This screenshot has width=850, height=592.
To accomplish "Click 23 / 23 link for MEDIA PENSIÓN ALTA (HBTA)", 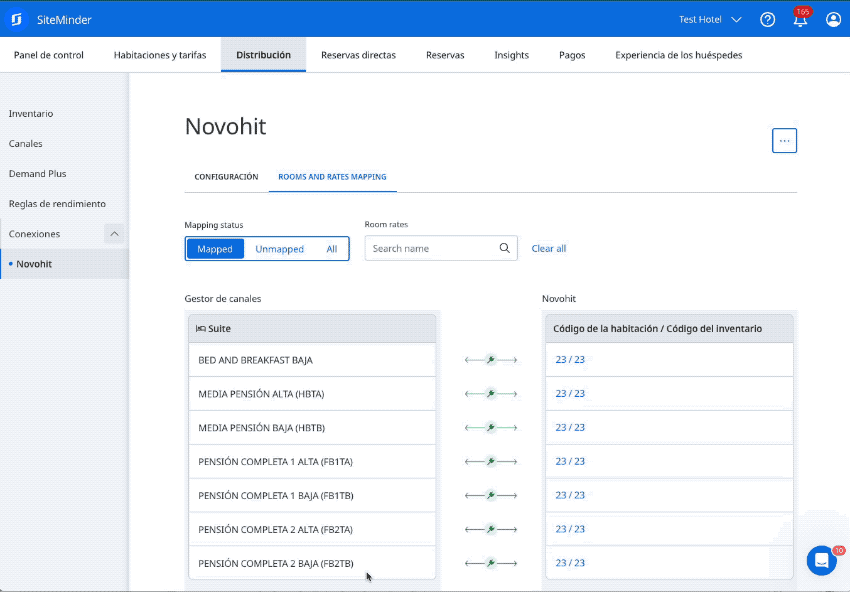I will pyautogui.click(x=570, y=394).
